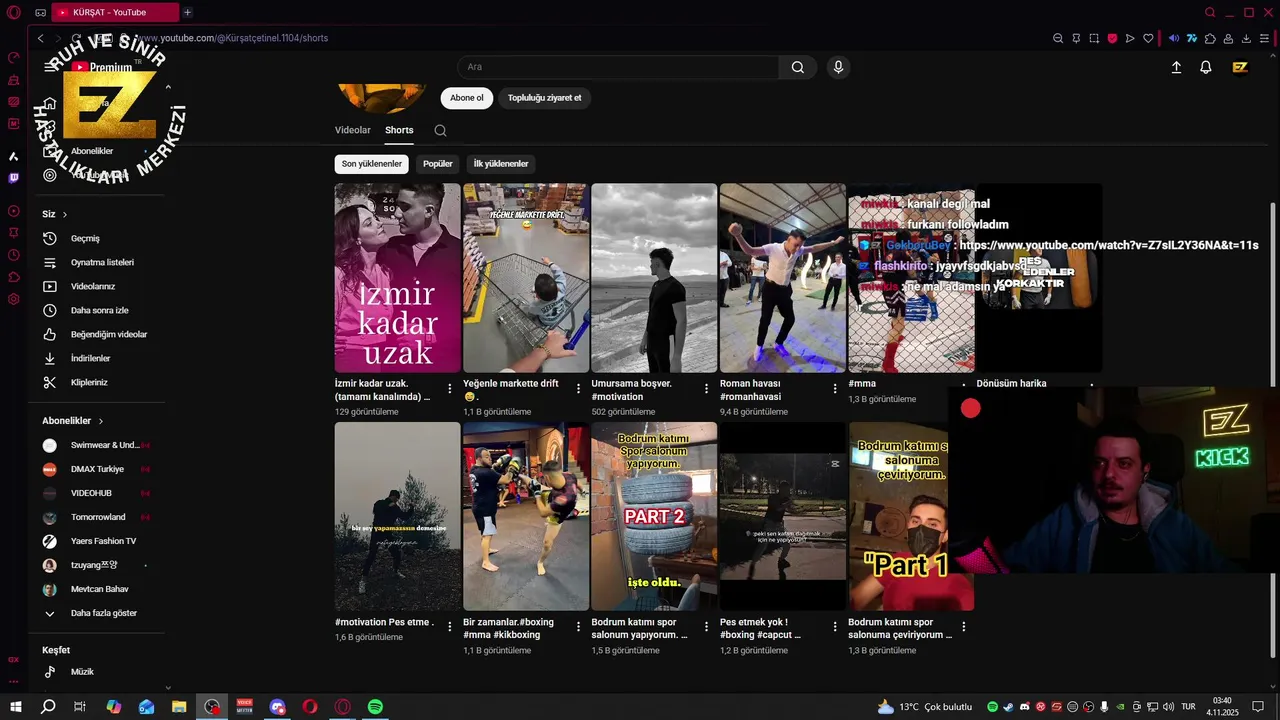Viewport: 1280px width, 720px height.
Task: Take snapshot with dashed-square icon
Action: click(1094, 38)
